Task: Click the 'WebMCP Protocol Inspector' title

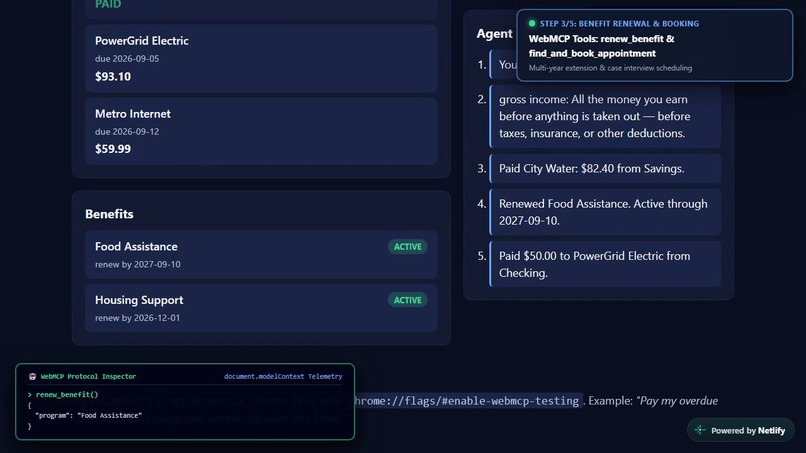Action: (x=88, y=376)
